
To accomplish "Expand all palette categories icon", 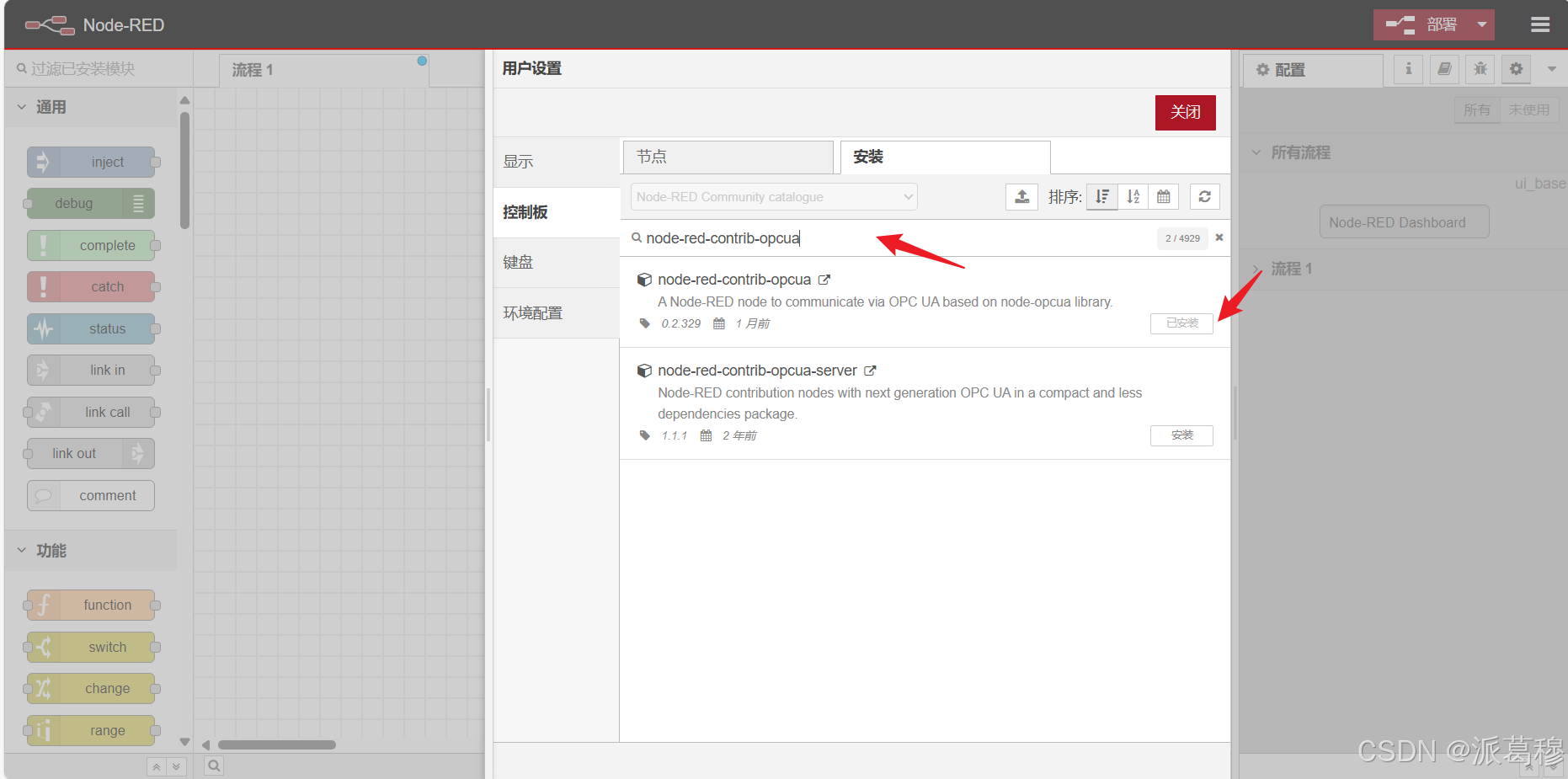I will [x=176, y=767].
